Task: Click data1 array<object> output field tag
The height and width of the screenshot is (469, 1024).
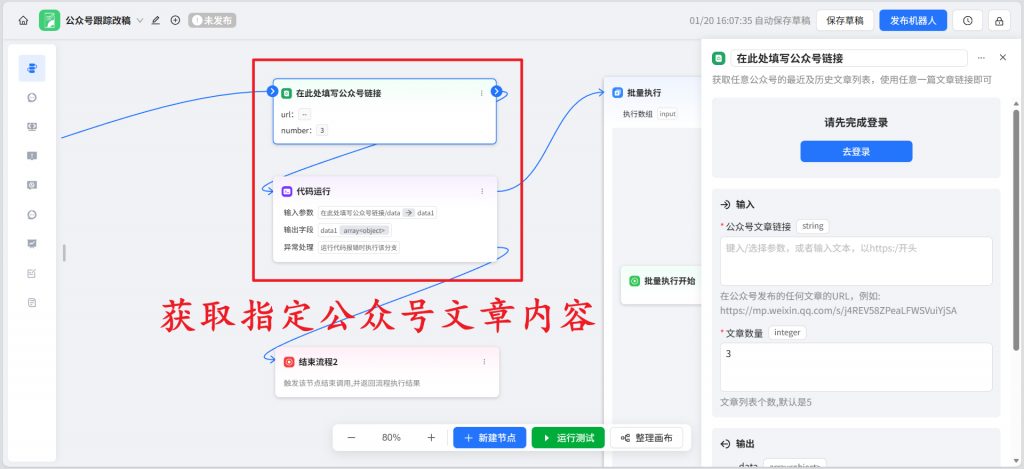Action: click(355, 230)
